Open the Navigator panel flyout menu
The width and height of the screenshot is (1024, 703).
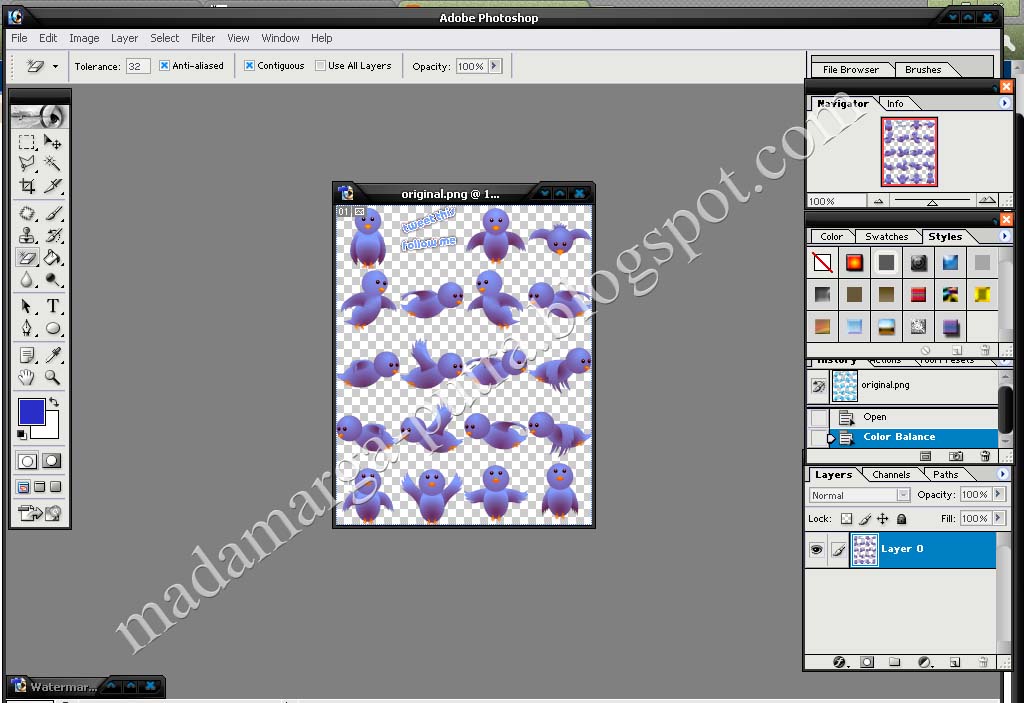tap(1004, 103)
